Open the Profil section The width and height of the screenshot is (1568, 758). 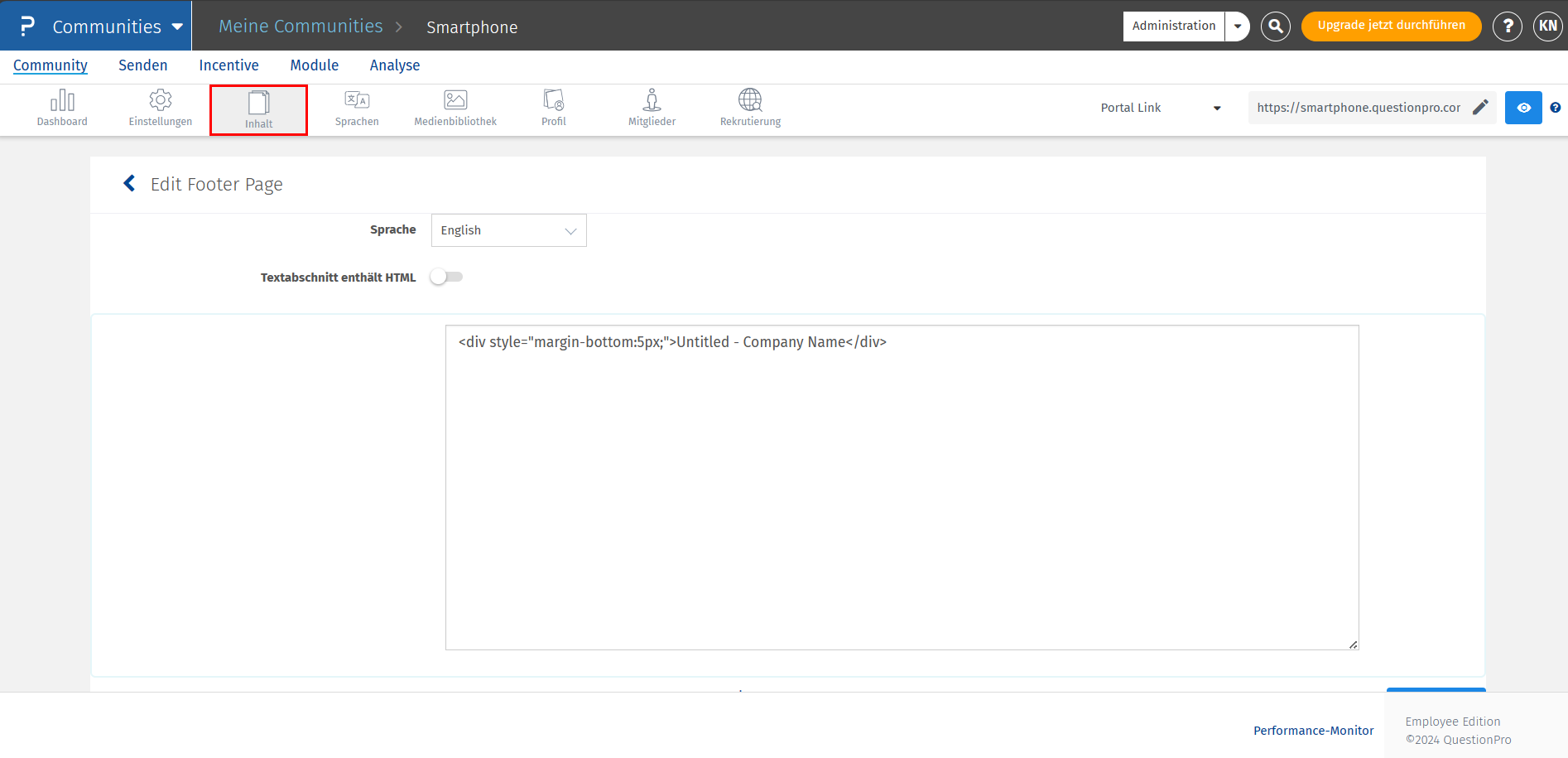(553, 108)
